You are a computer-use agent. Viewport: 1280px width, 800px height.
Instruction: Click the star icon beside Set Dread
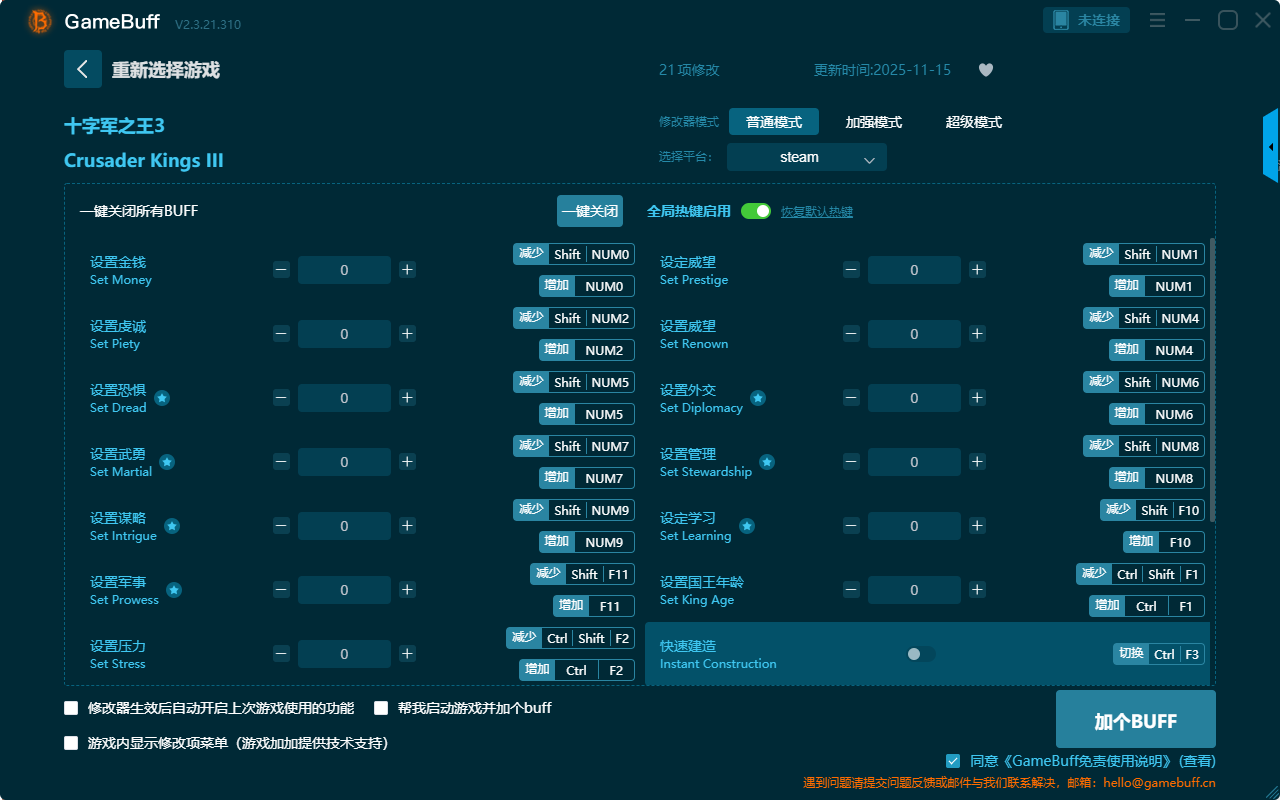[x=162, y=398]
